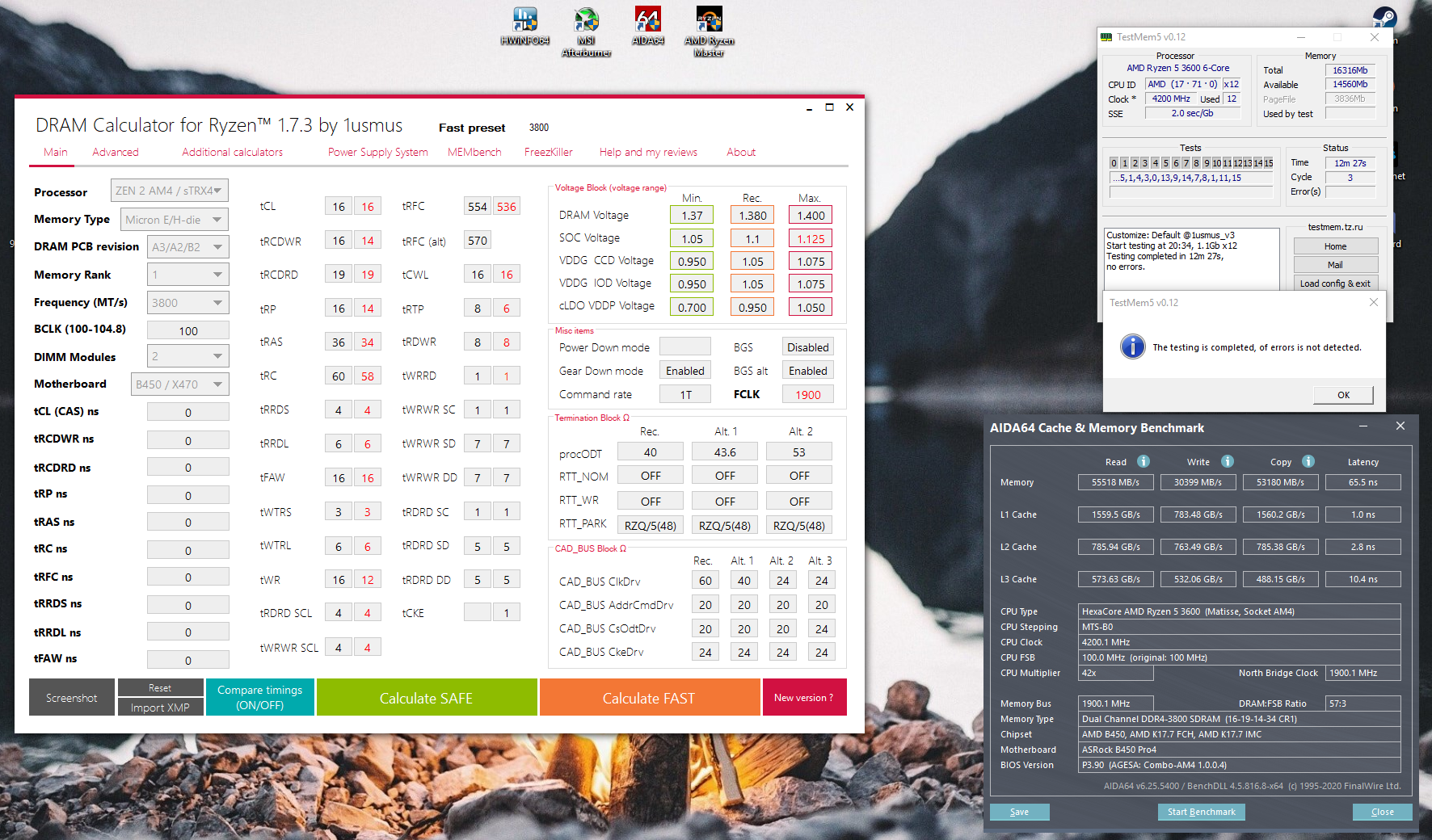Open the Frequency (MT/s) dropdown
Viewport: 1432px width, 840px height.
pyautogui.click(x=187, y=303)
